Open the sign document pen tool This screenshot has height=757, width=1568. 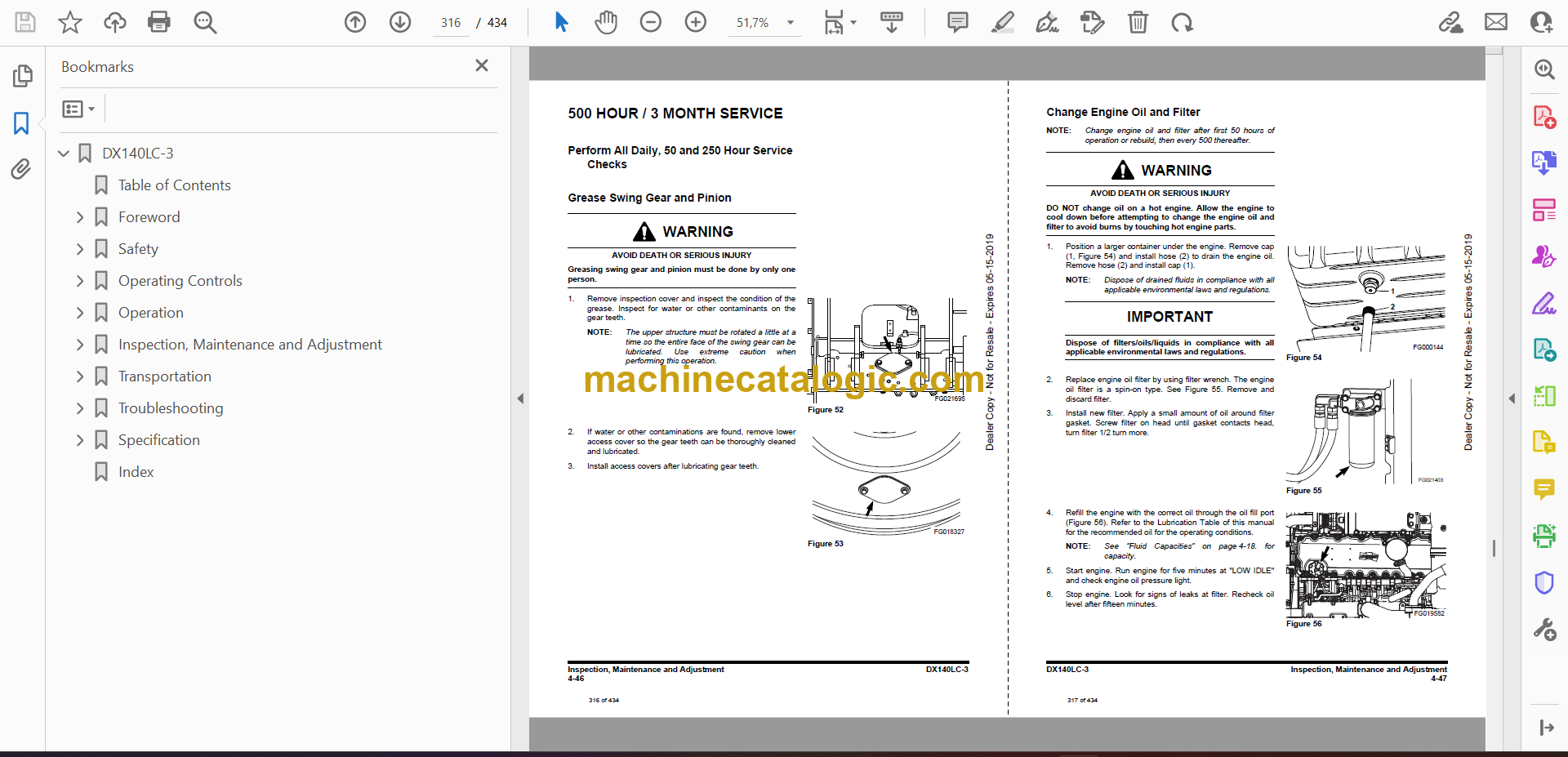[x=1047, y=22]
